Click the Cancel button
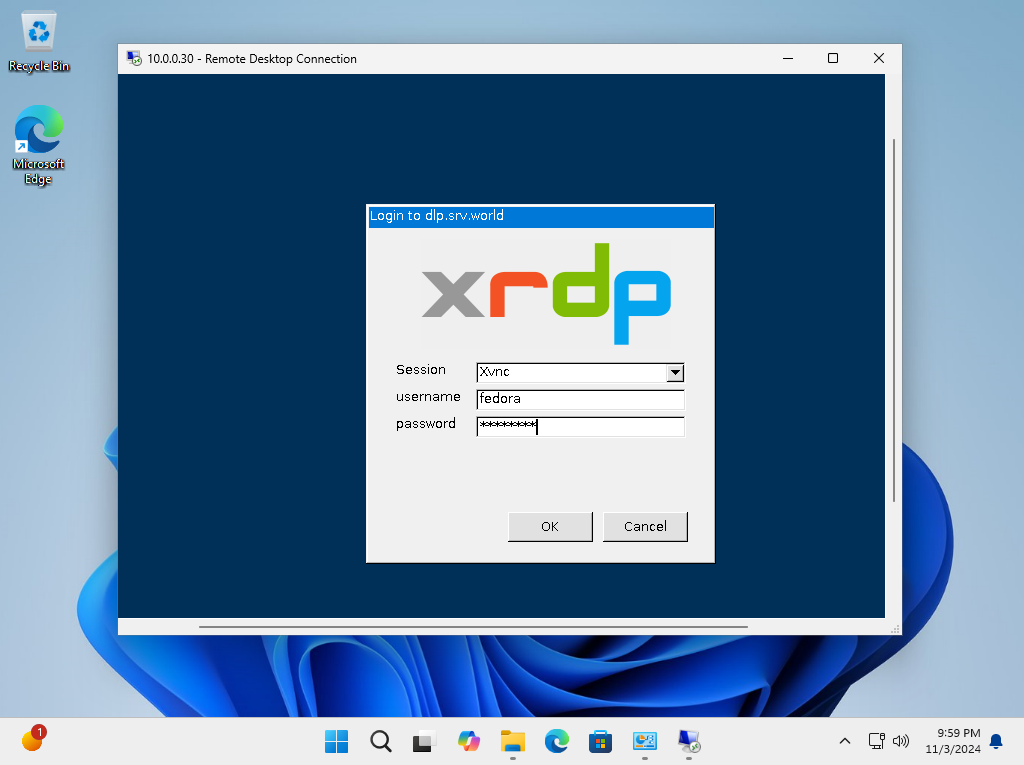 [645, 527]
